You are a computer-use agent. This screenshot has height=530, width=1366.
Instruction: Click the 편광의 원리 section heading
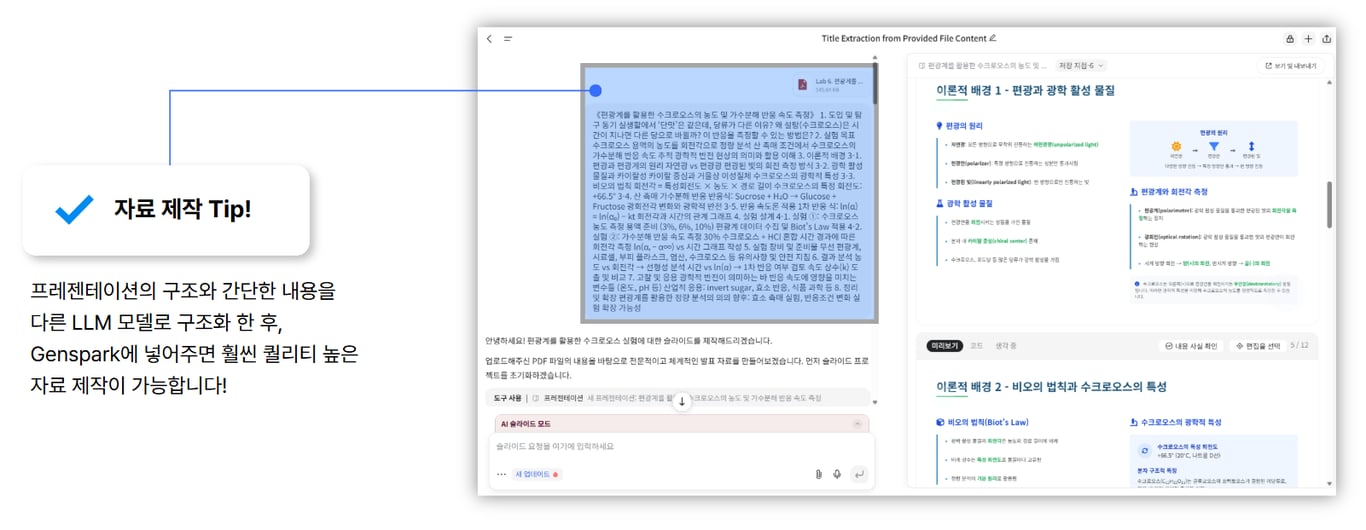point(967,126)
